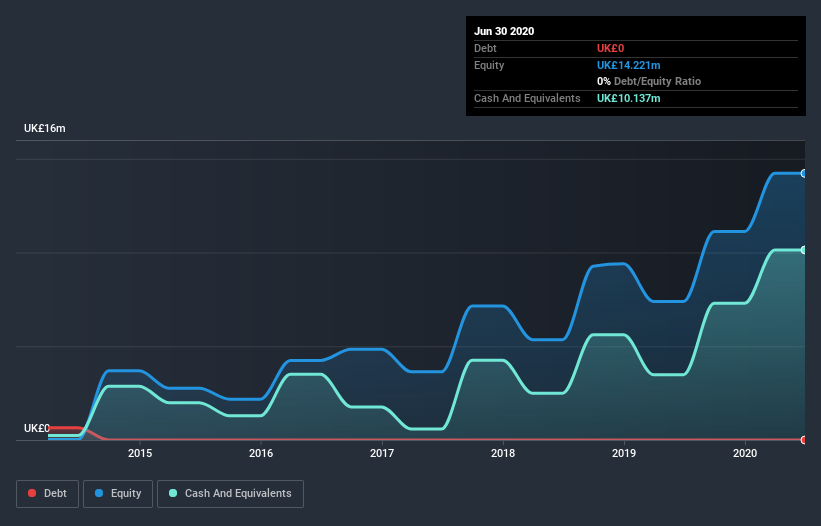Click the 2016 x-axis label
Viewport: 821px width, 526px height.
[x=261, y=453]
